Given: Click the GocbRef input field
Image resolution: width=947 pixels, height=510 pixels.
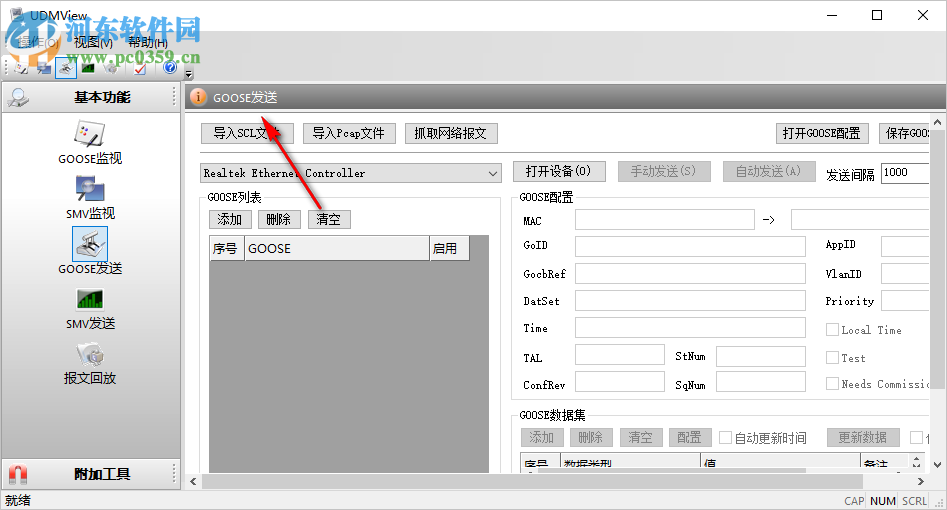Looking at the screenshot, I should pyautogui.click(x=690, y=273).
